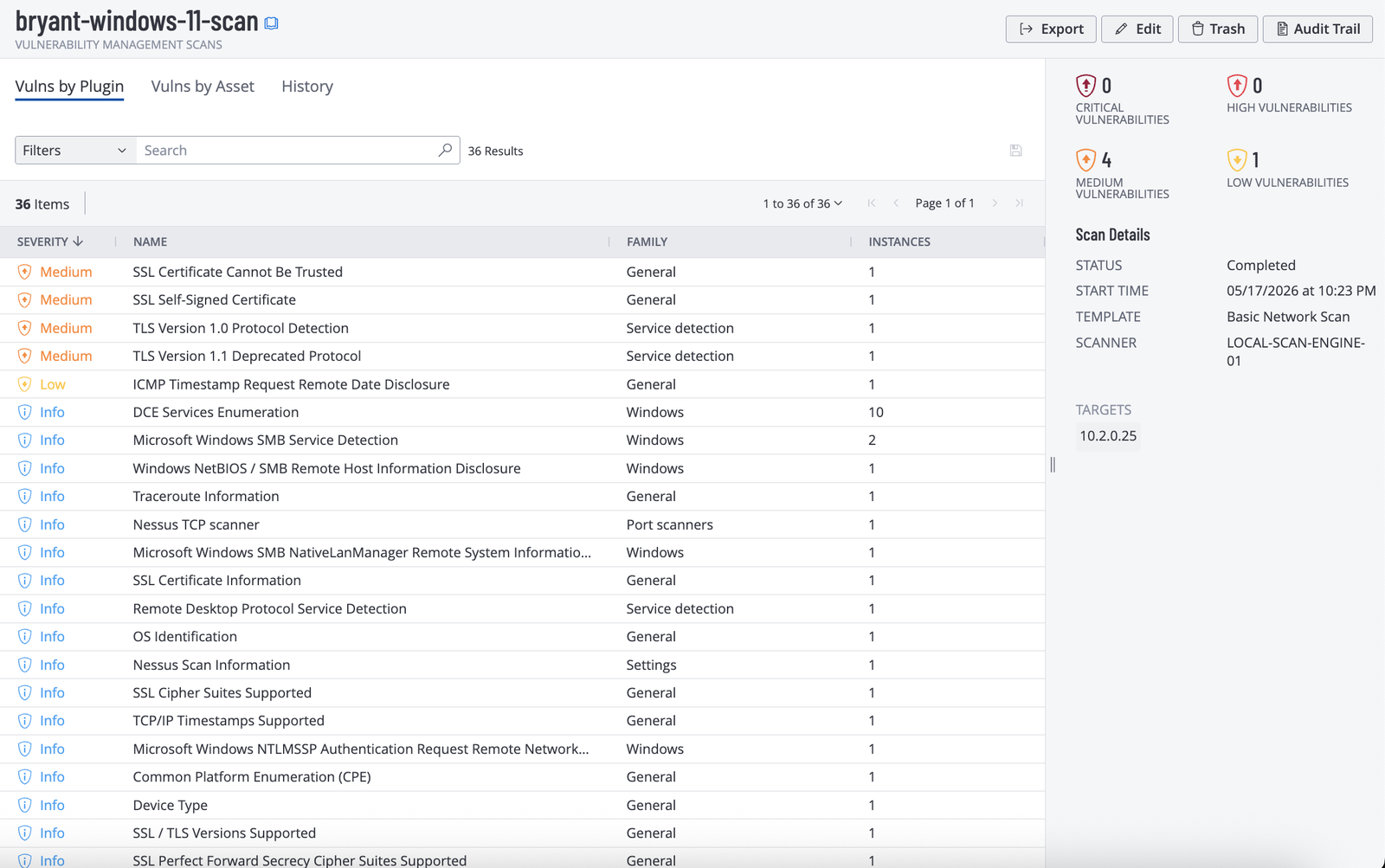Screen dimensions: 1385x868
Task: Sort by the Severity column header
Action: click(50, 241)
